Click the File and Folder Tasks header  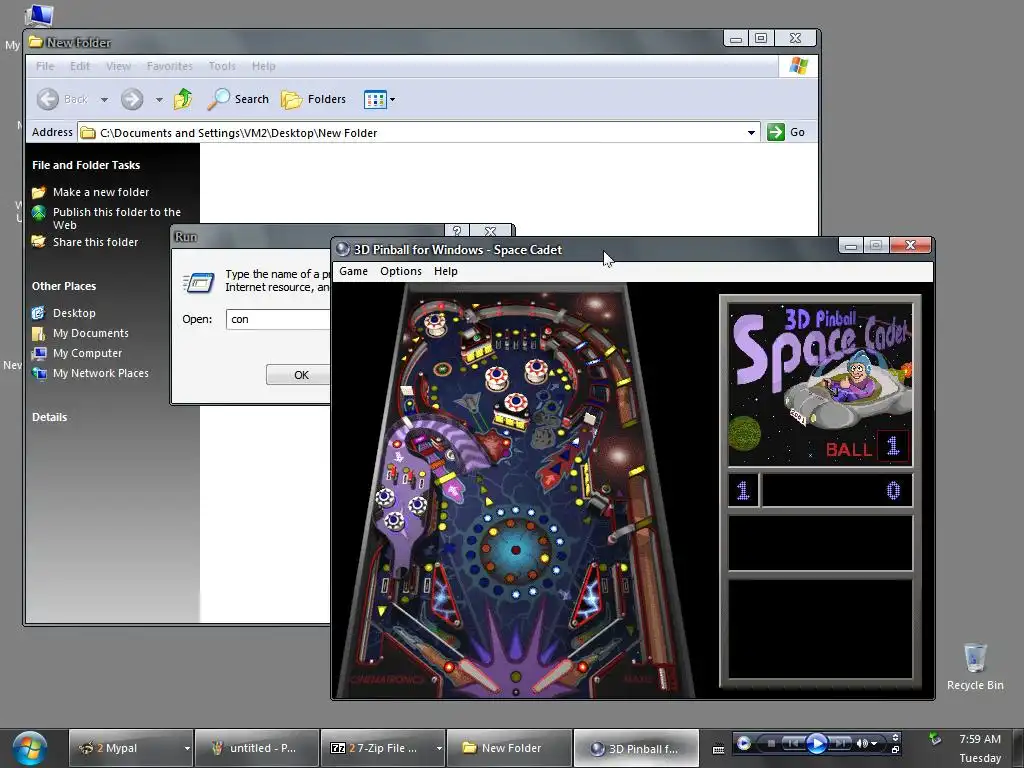pos(86,165)
